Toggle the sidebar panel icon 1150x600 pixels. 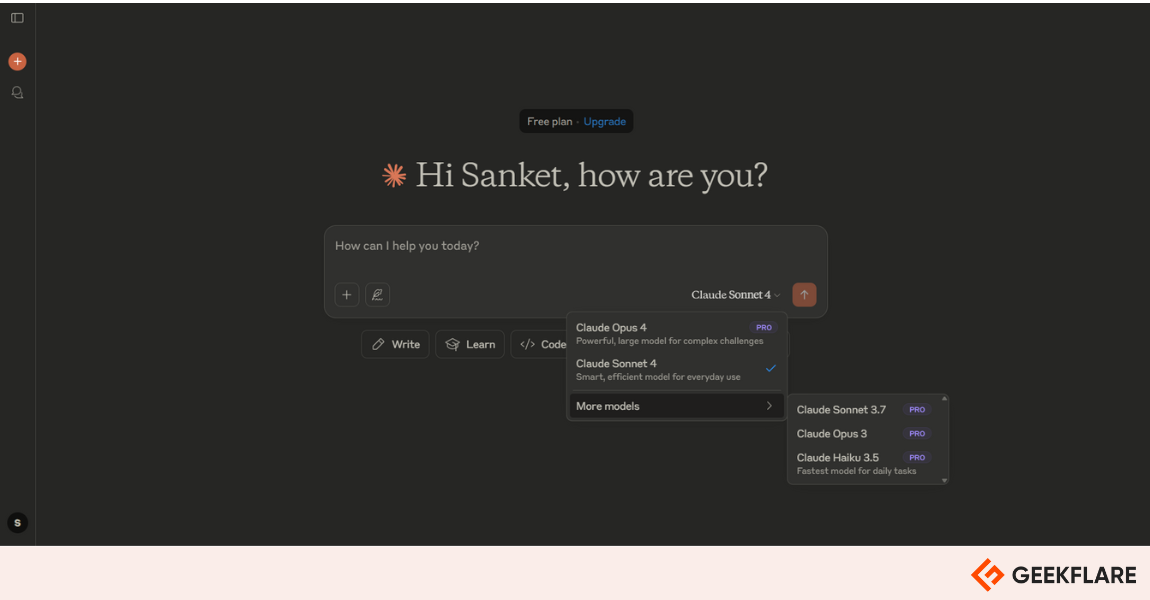tap(17, 18)
